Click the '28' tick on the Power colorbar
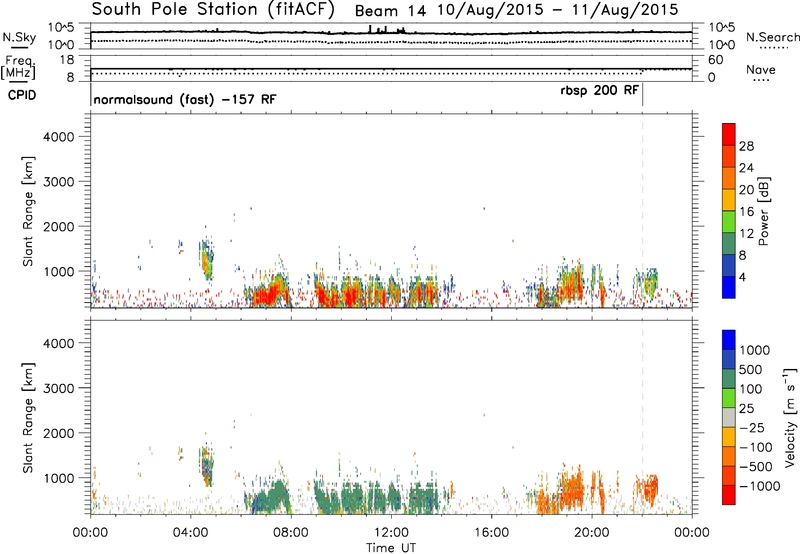 point(746,146)
